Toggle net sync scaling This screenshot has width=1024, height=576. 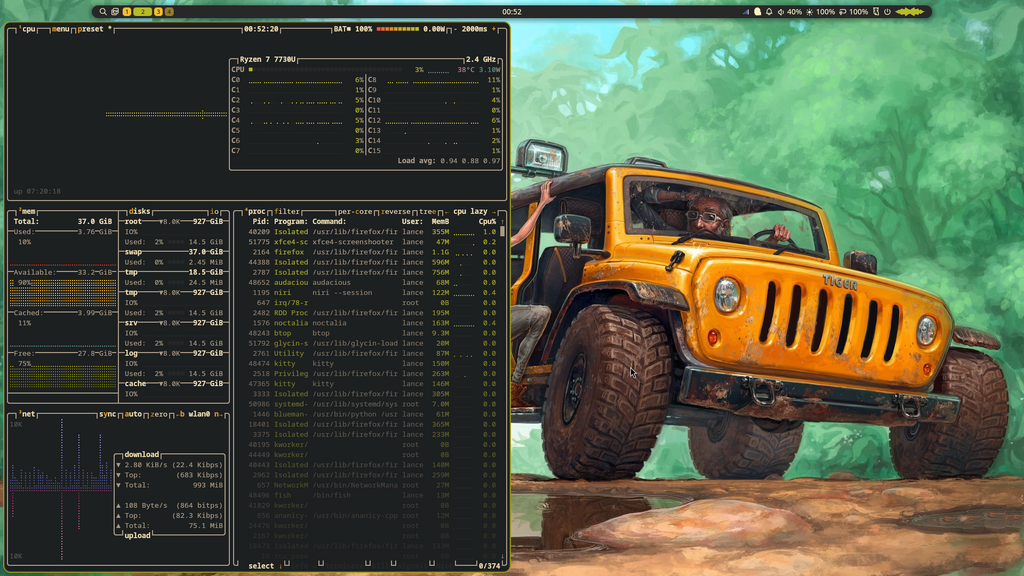coord(108,414)
